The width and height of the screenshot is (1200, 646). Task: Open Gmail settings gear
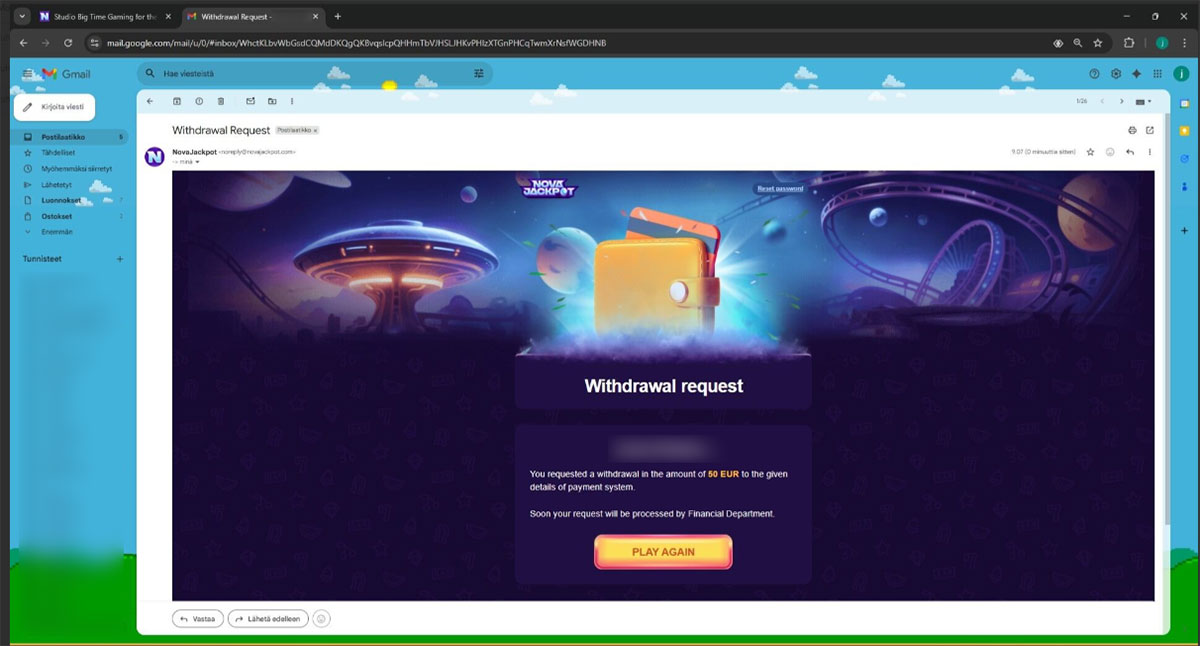[x=1116, y=74]
